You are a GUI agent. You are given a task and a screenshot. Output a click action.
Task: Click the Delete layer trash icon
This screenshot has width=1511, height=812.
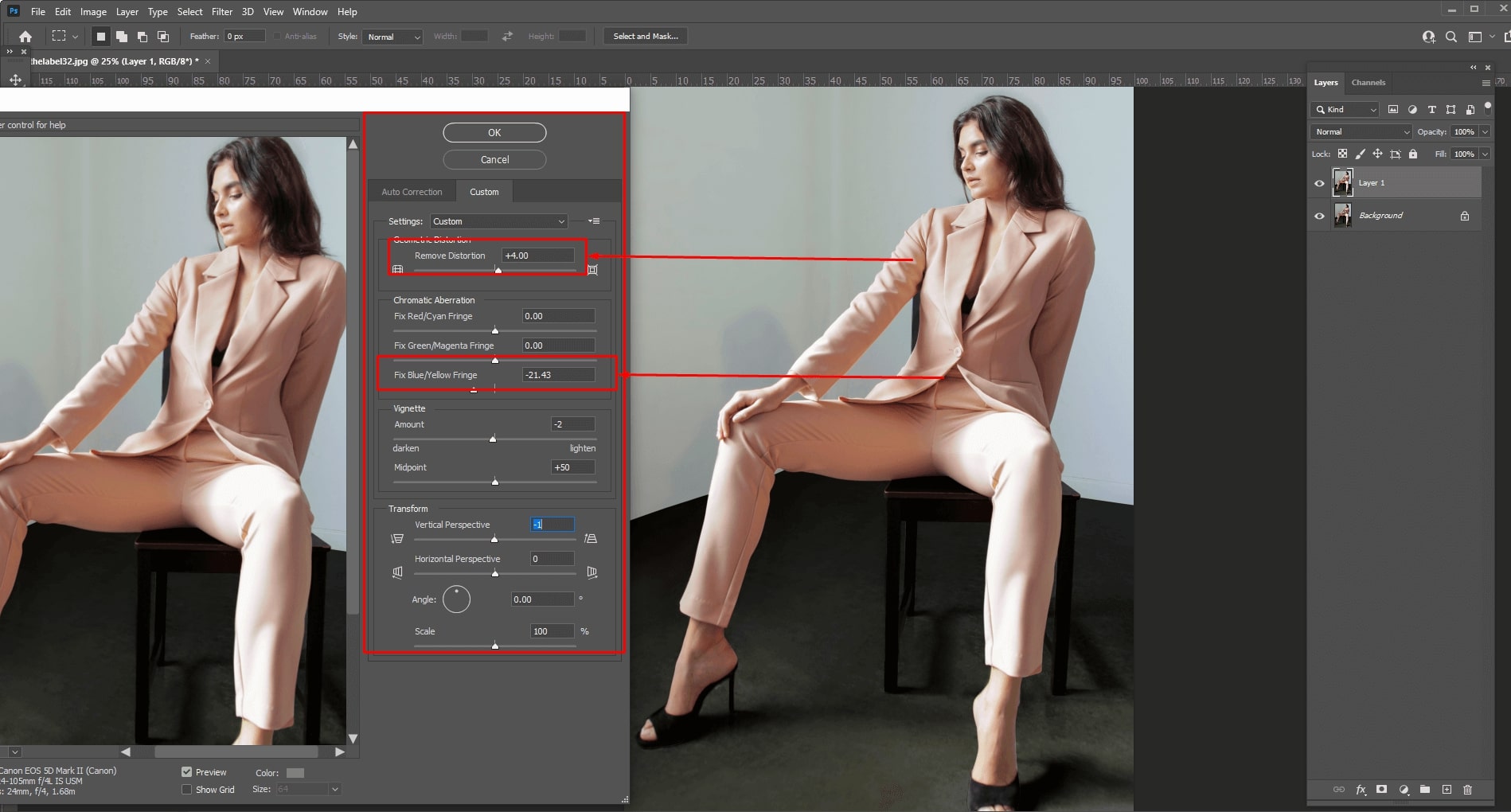pos(1468,790)
